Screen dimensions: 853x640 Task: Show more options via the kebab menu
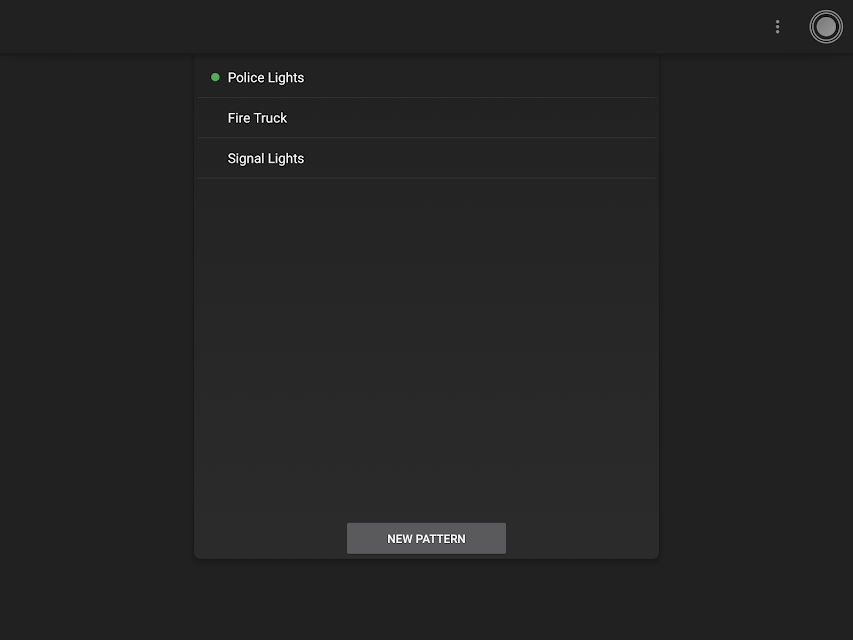tap(777, 27)
